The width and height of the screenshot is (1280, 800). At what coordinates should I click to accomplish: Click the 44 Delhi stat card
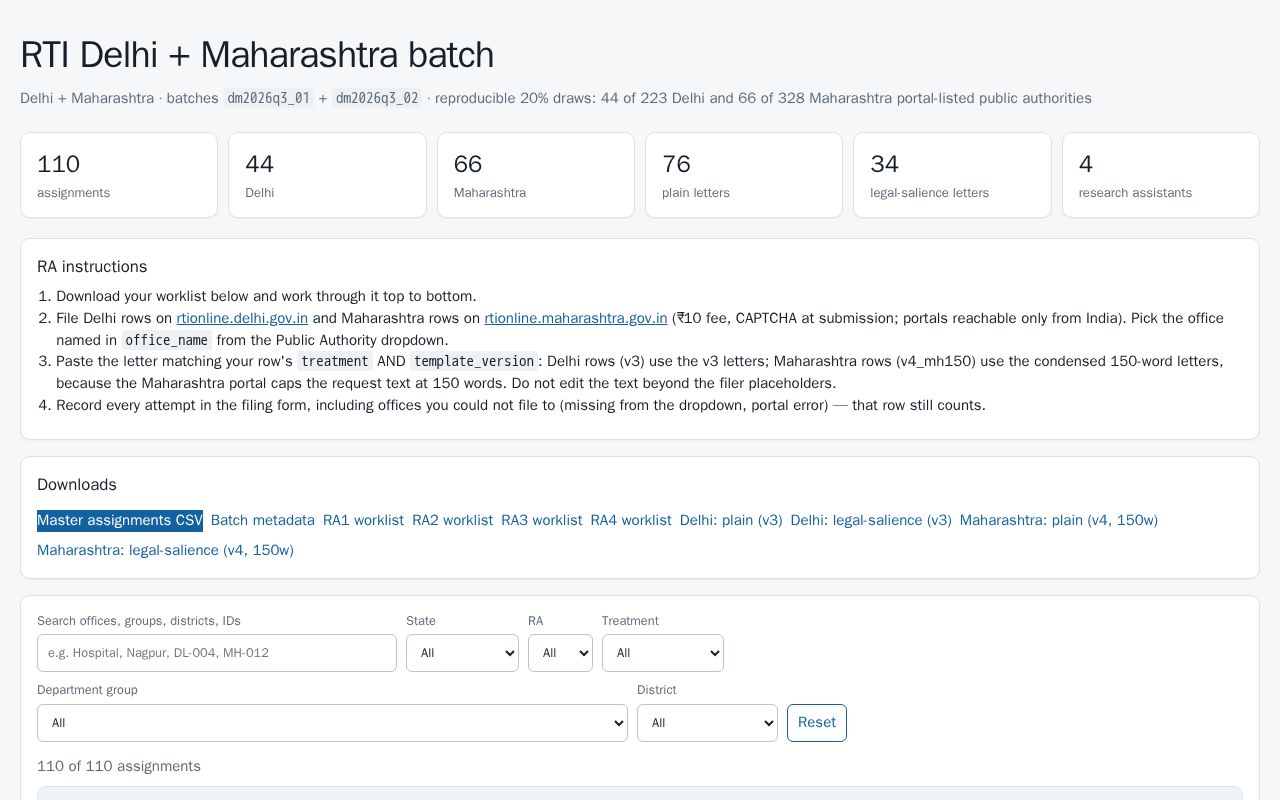pos(327,175)
